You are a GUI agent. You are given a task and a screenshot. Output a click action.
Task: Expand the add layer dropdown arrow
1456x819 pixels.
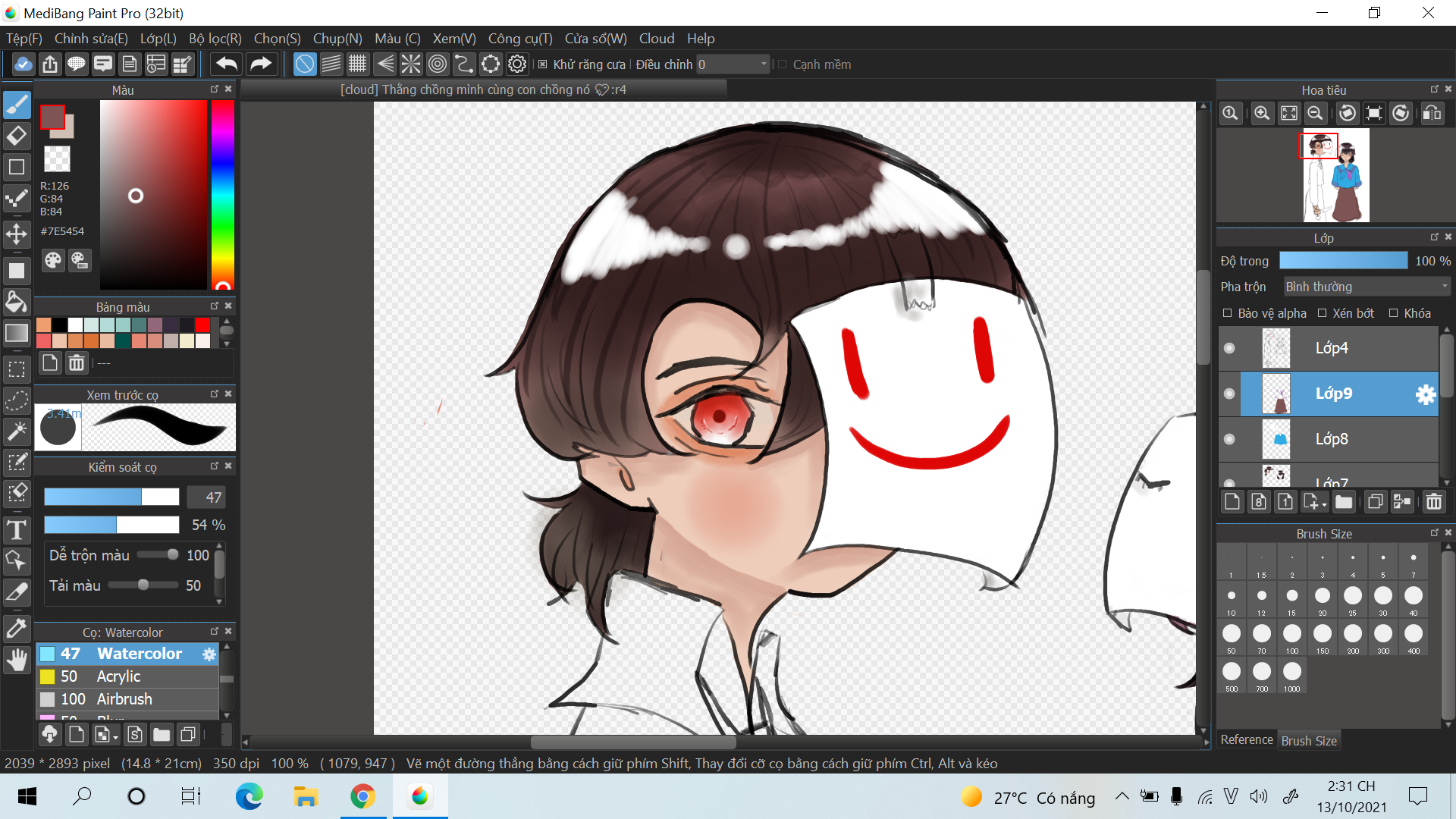coord(1324,504)
